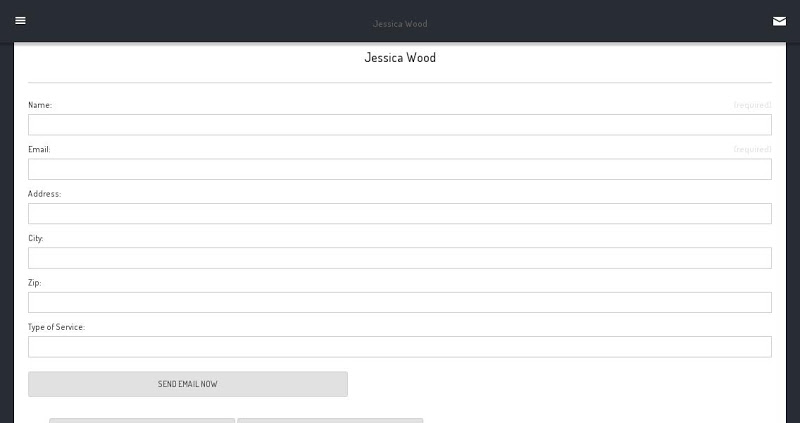The image size is (800, 423).
Task: Focus the Name input field
Action: pos(399,125)
